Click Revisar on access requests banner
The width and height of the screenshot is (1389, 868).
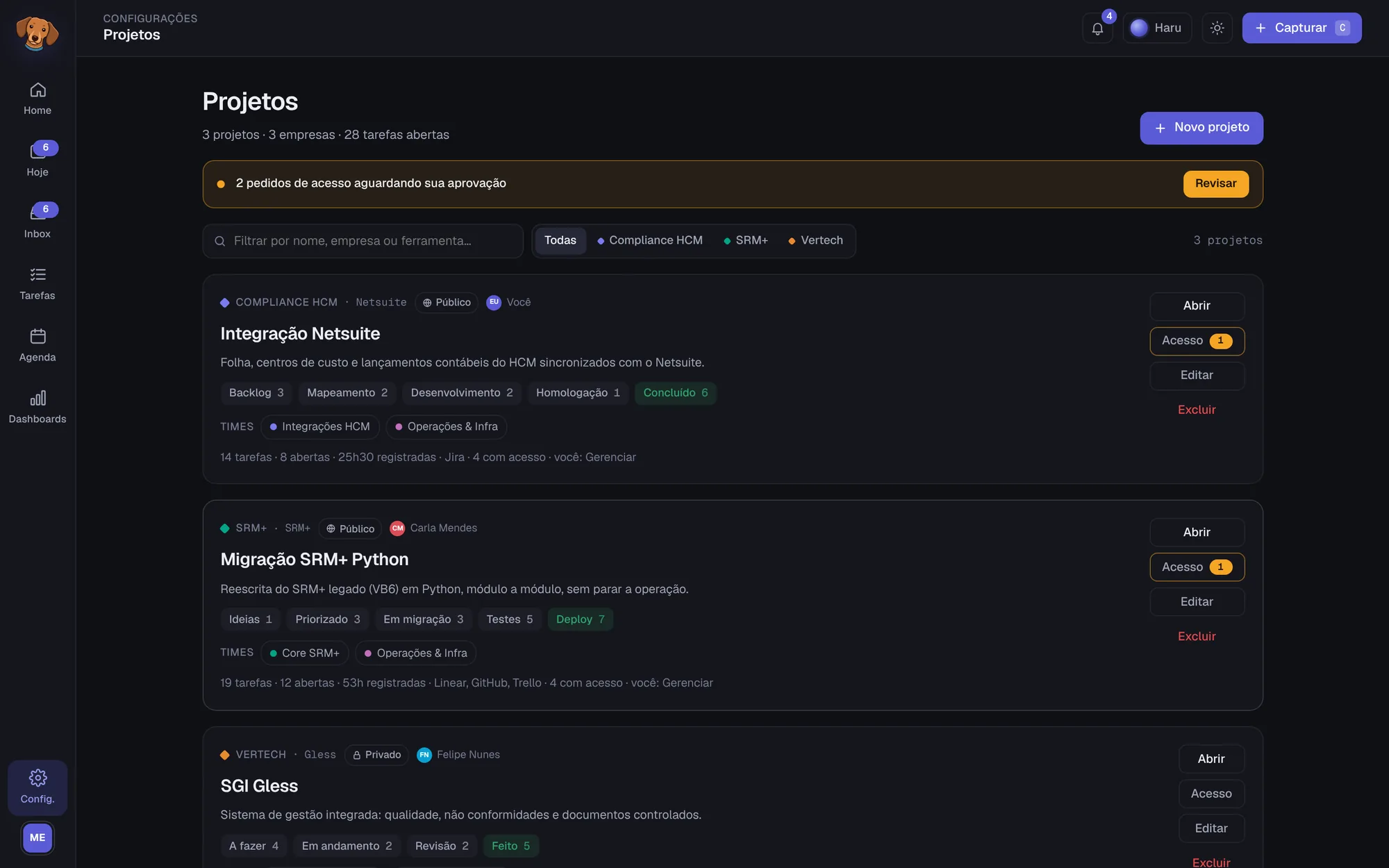pyautogui.click(x=1215, y=184)
